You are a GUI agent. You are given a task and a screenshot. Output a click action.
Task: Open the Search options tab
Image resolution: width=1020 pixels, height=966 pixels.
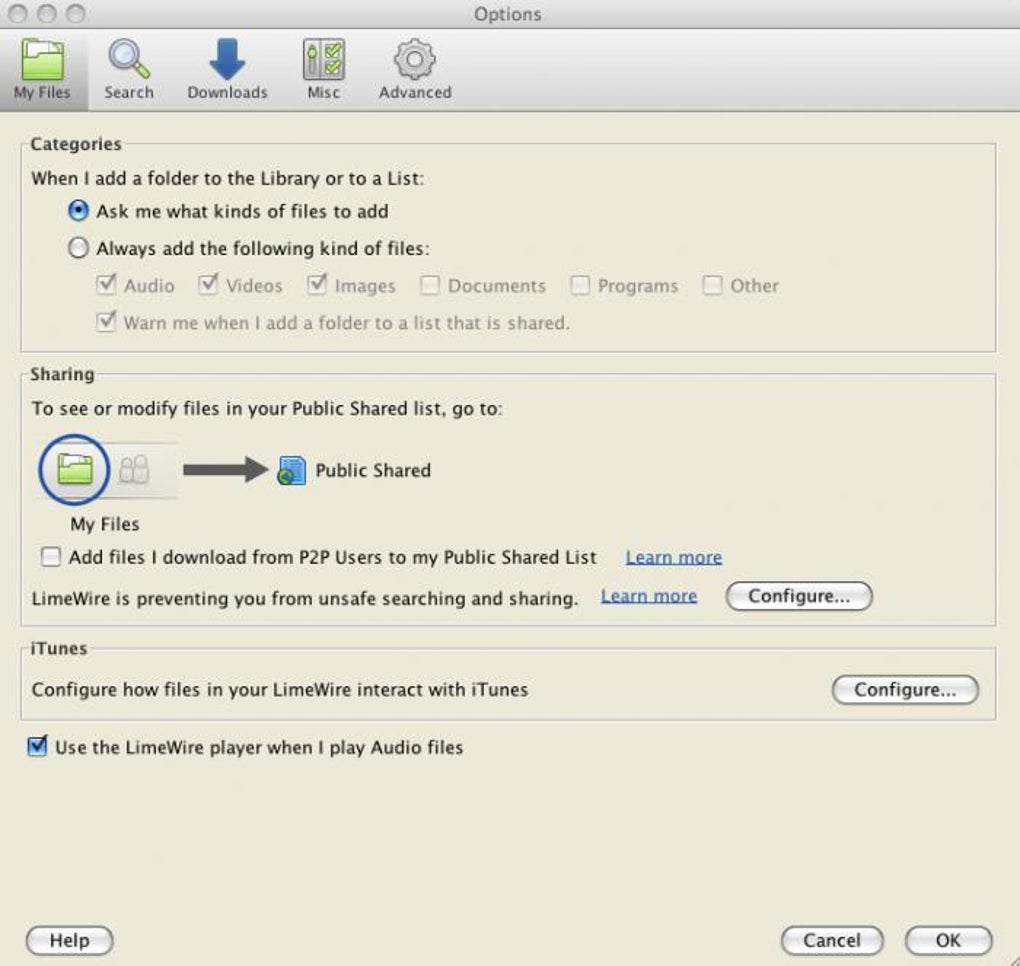pos(129,70)
